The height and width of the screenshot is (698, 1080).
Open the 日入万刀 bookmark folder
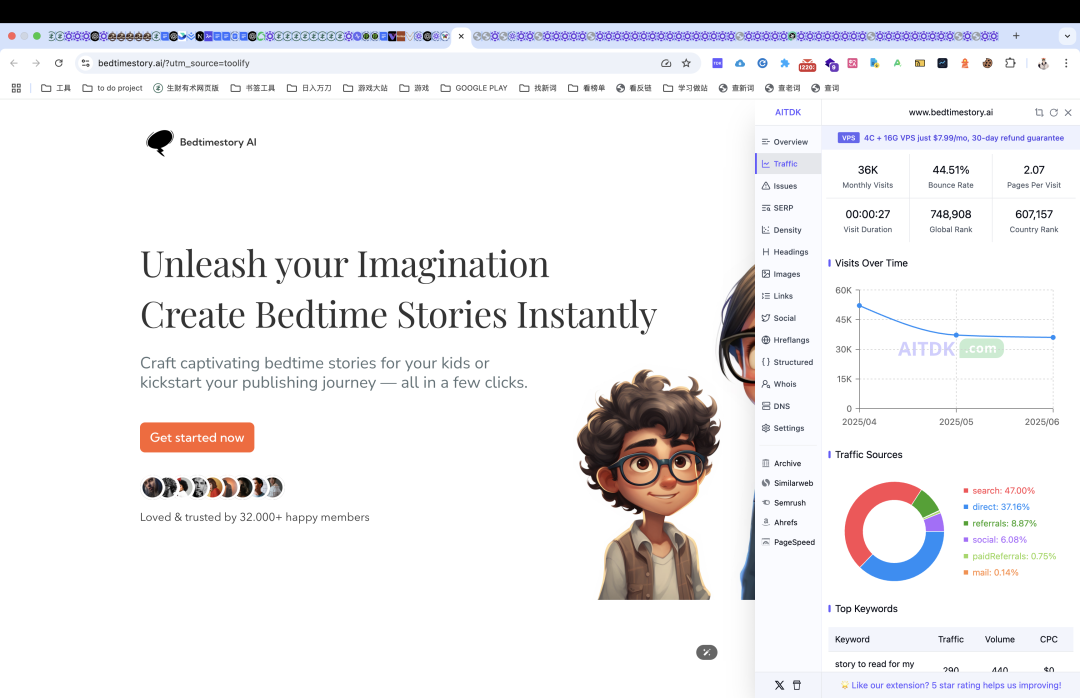pyautogui.click(x=309, y=88)
